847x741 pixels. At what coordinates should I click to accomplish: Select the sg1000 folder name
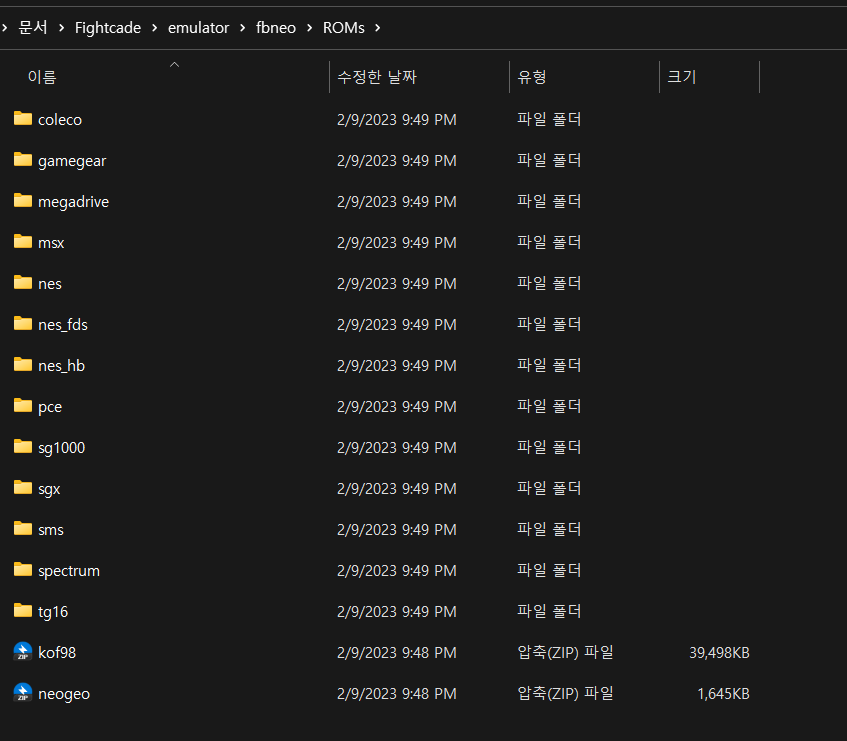(x=62, y=448)
